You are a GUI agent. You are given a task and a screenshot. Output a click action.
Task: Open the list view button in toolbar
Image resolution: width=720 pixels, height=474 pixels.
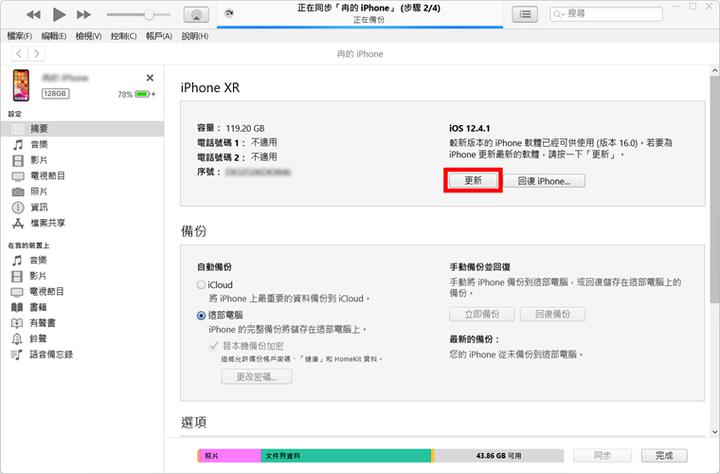(x=525, y=15)
